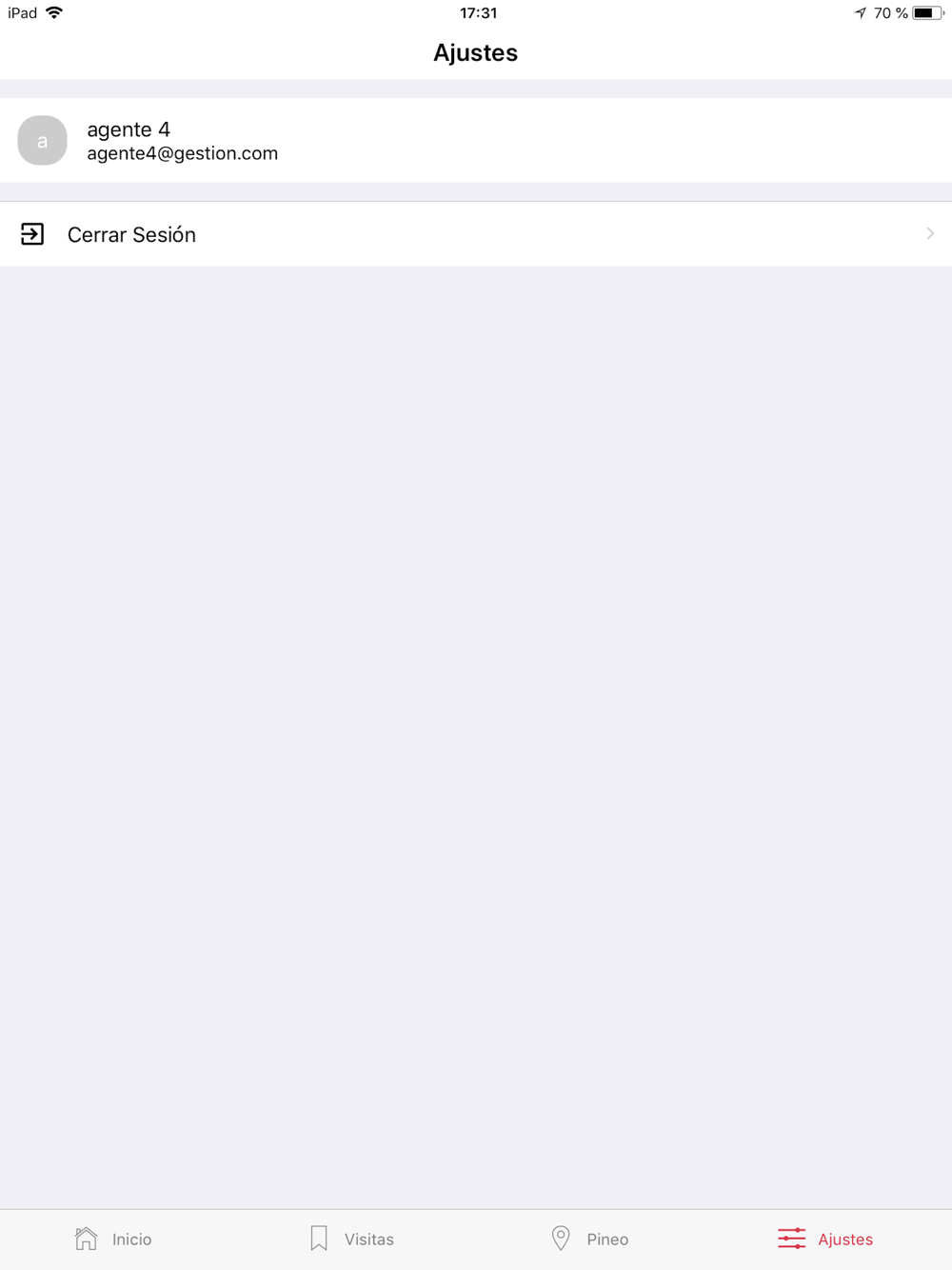Click the Ajustes sliders icon in the tab bar
Viewport: 952px width, 1270px height.
[791, 1239]
